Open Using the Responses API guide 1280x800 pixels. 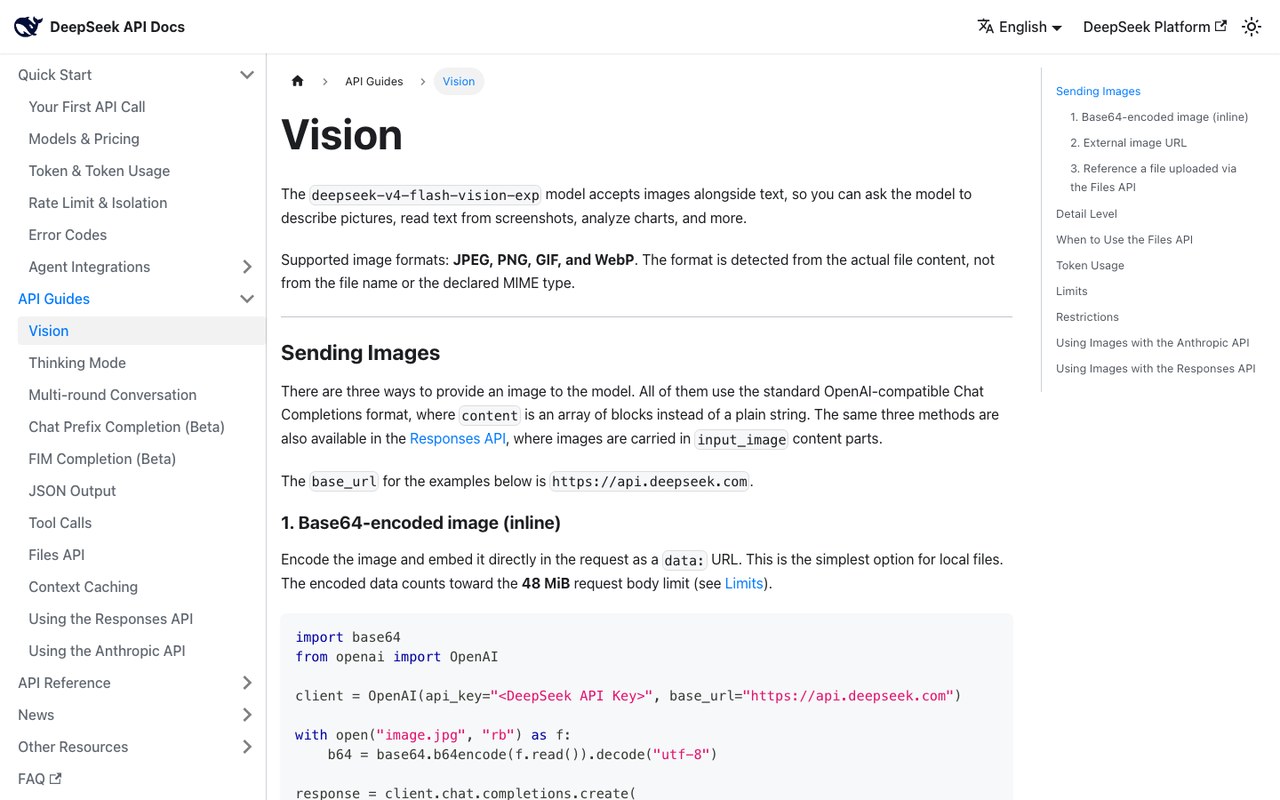pyautogui.click(x=111, y=619)
